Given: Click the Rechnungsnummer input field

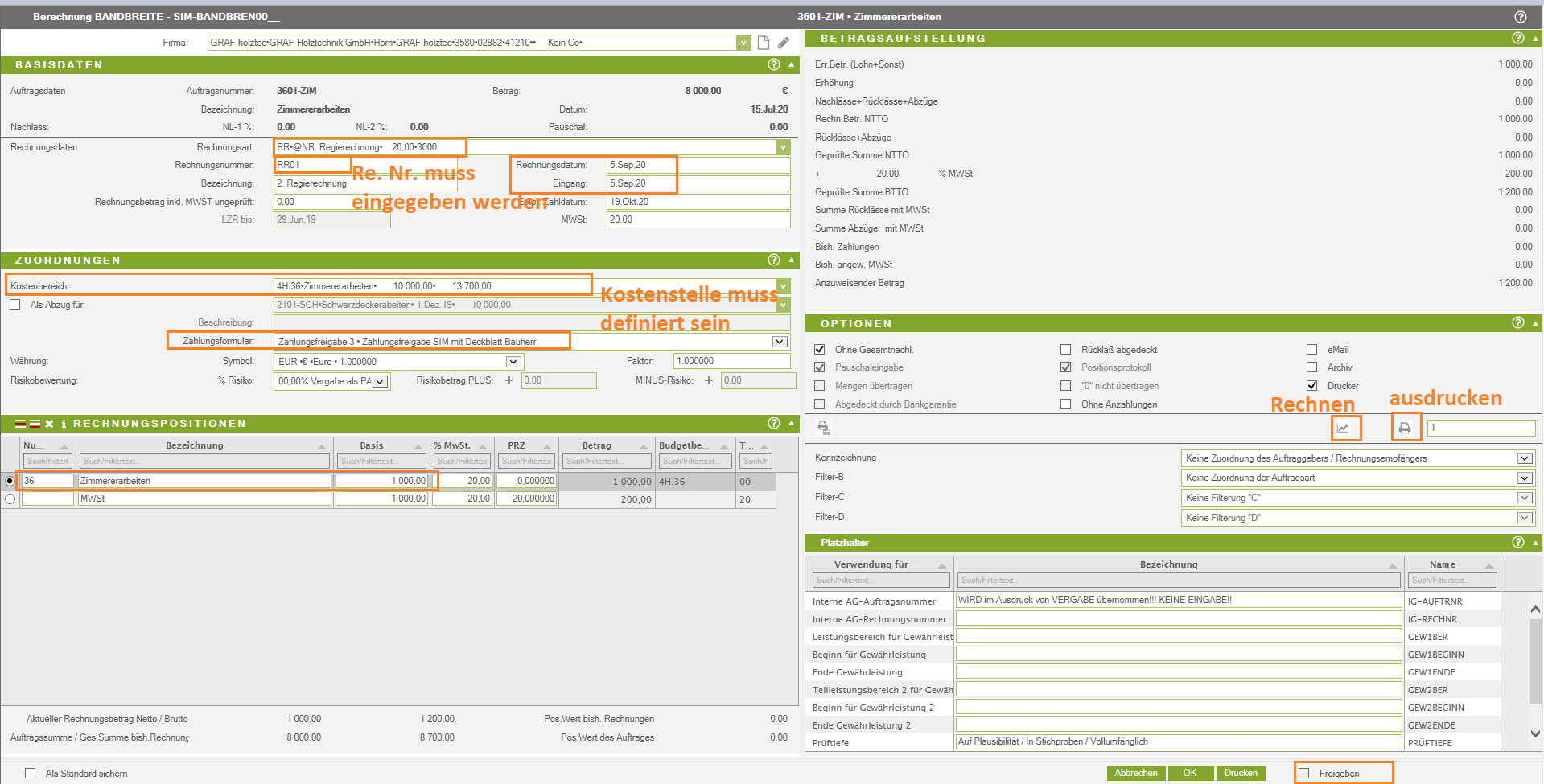Looking at the screenshot, I should point(312,165).
